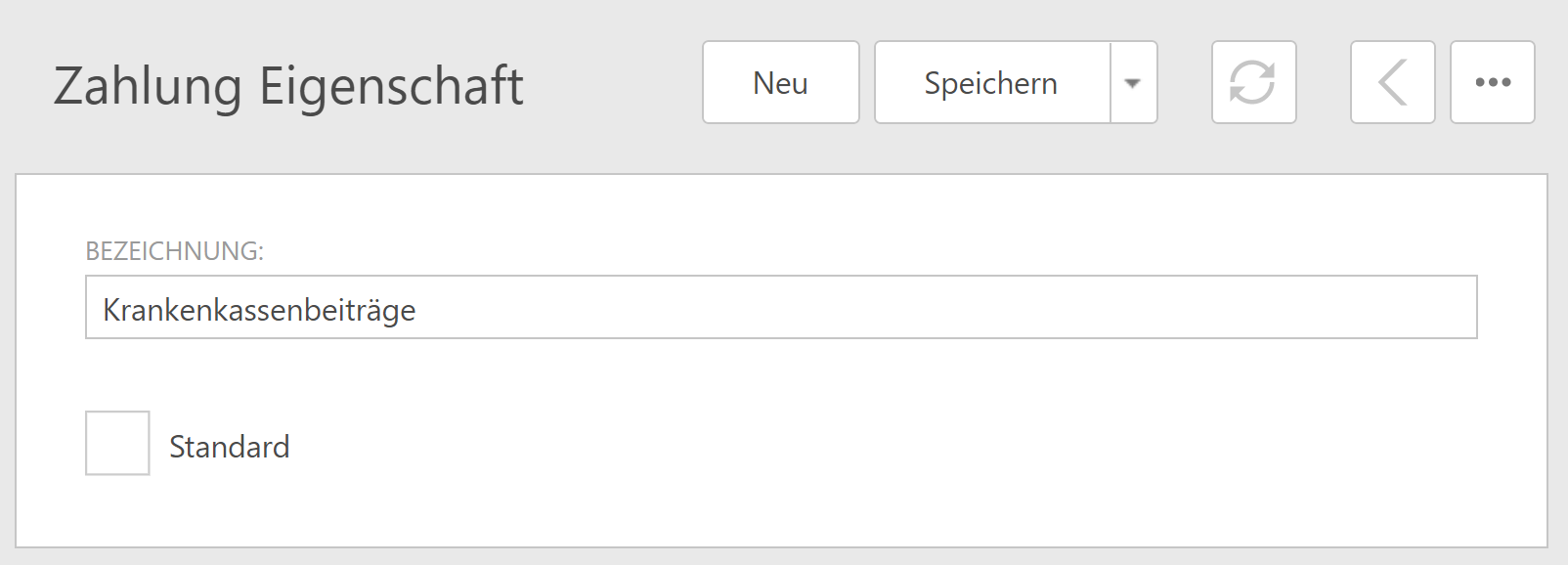
Task: Click the Zahlung Eigenschaft page title
Action: 288,85
